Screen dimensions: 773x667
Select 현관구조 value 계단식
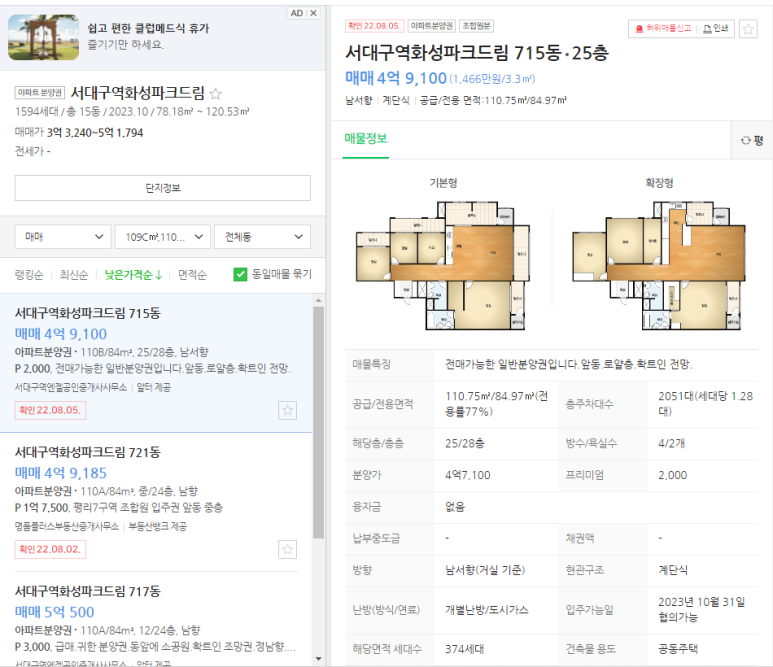[673, 570]
